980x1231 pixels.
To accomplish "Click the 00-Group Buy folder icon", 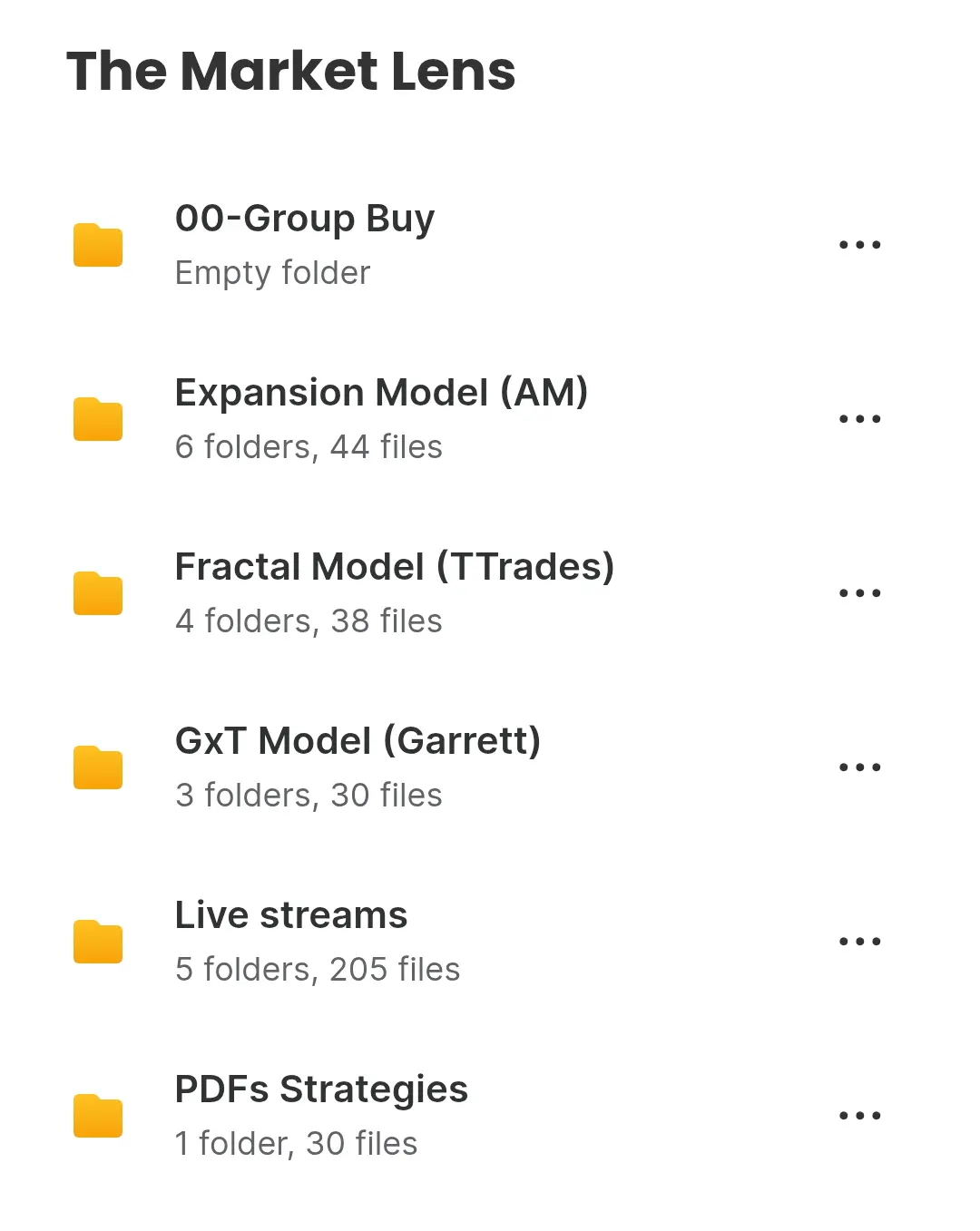I will (98, 245).
